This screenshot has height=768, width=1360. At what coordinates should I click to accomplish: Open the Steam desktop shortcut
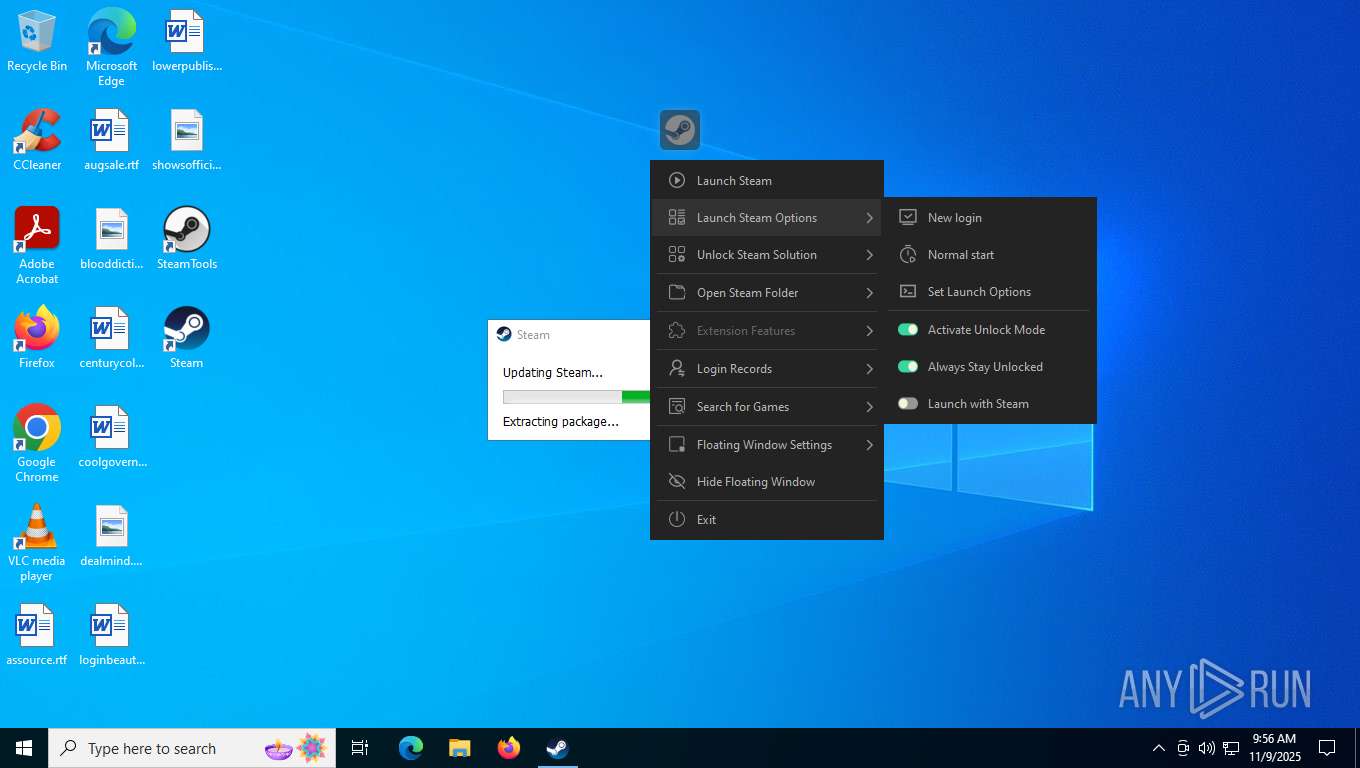pos(186,337)
